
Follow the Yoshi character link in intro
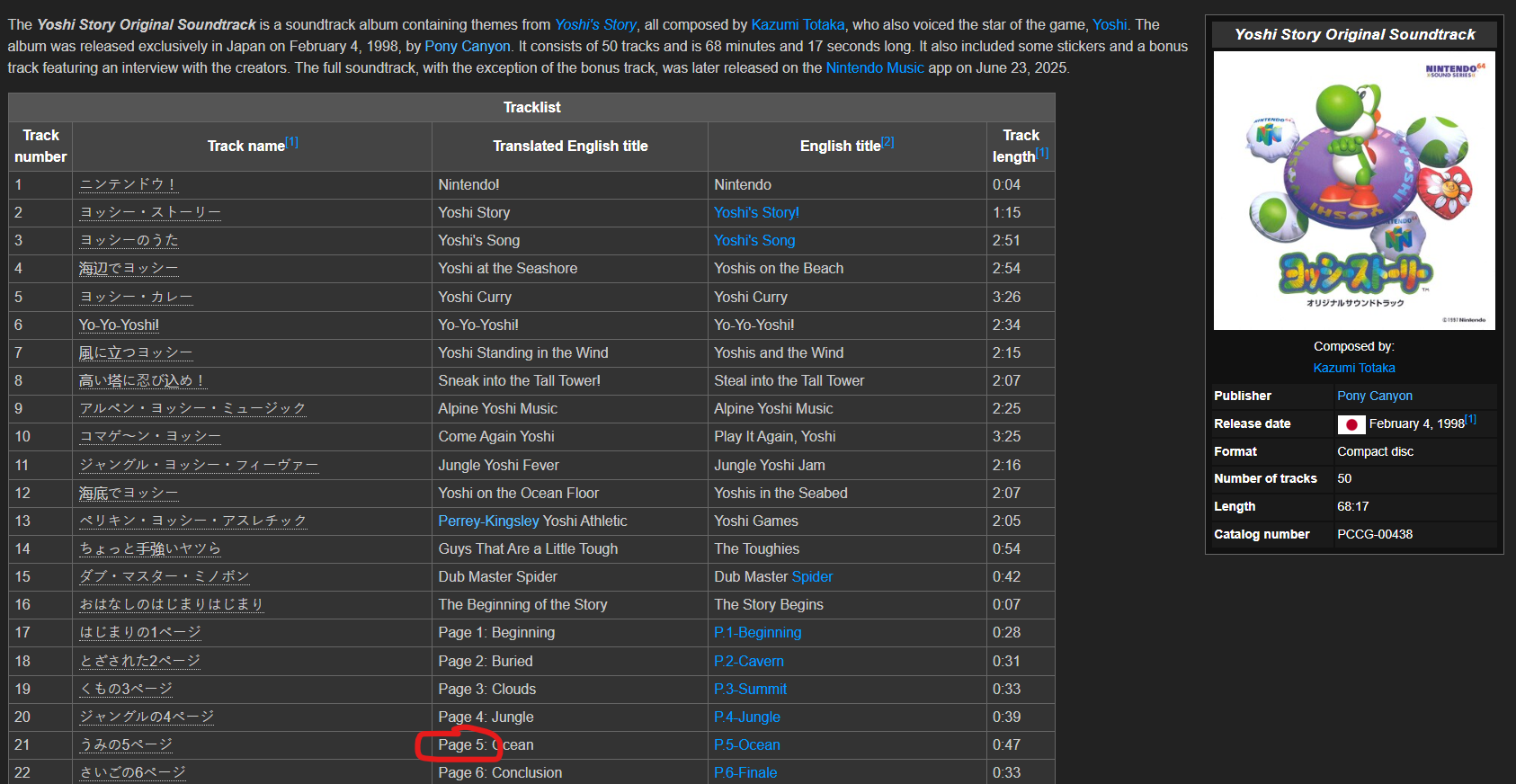tap(1110, 24)
